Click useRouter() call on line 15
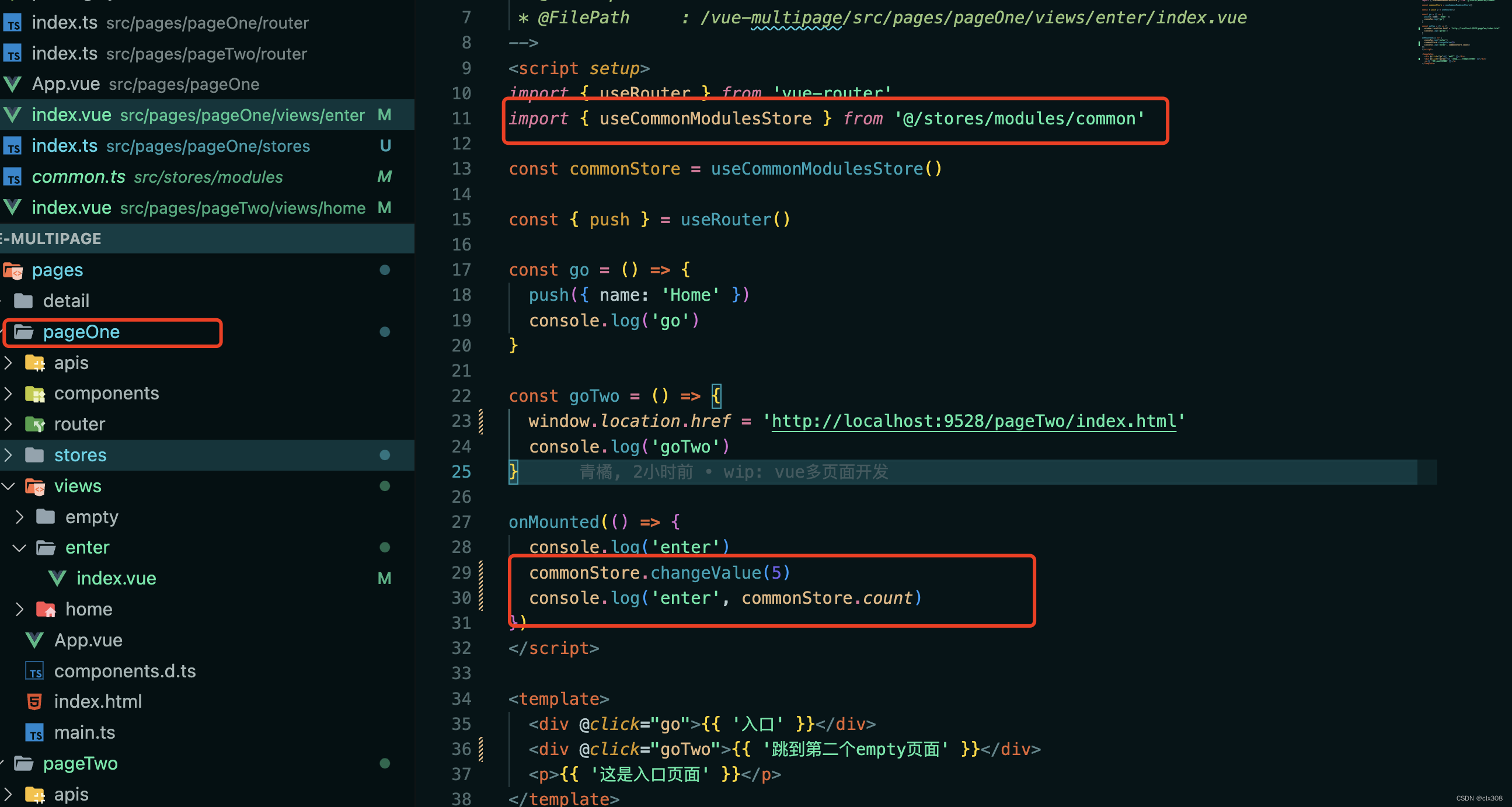 click(x=736, y=220)
